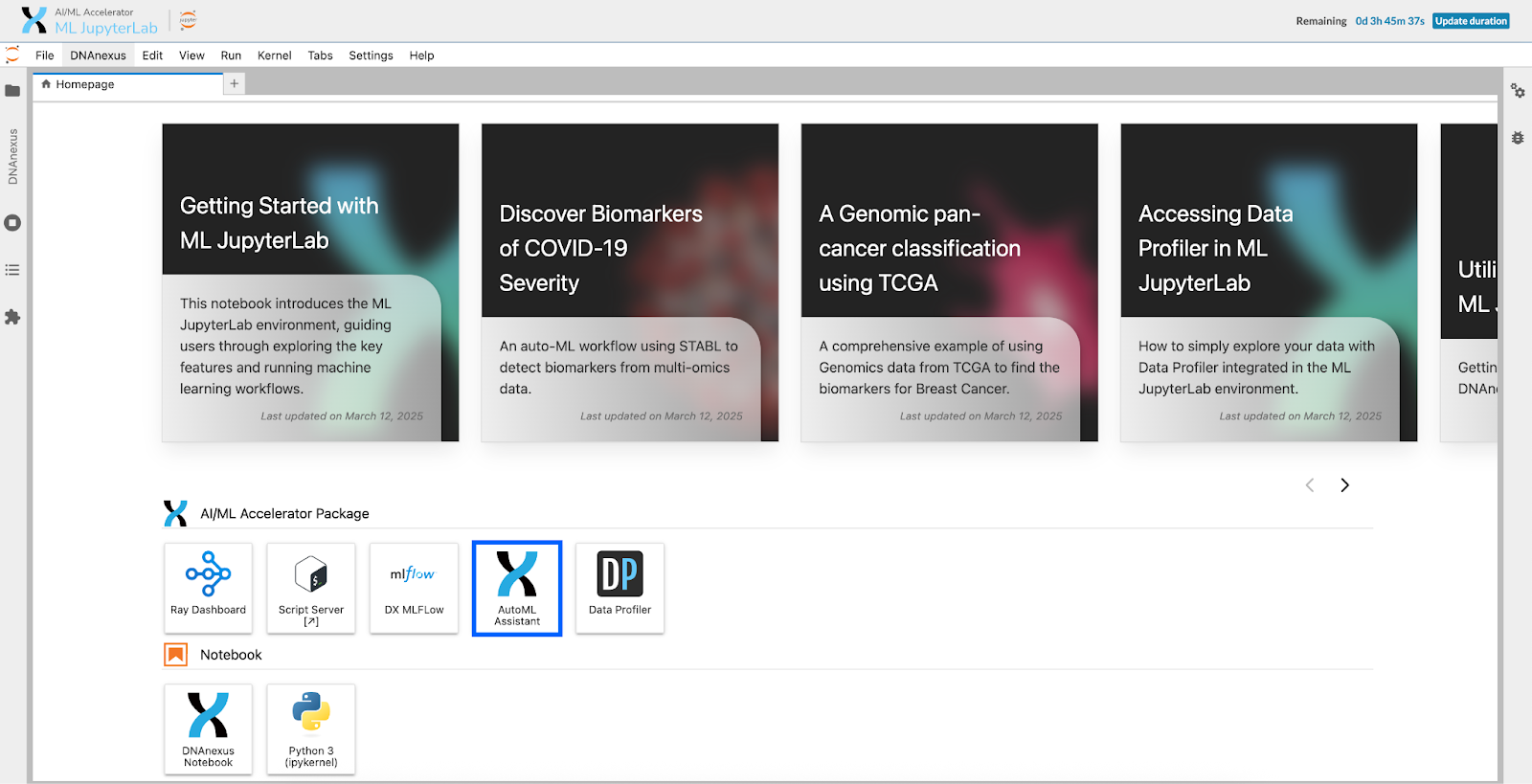Click the Update duration button
The image size is (1532, 784).
pos(1471,21)
